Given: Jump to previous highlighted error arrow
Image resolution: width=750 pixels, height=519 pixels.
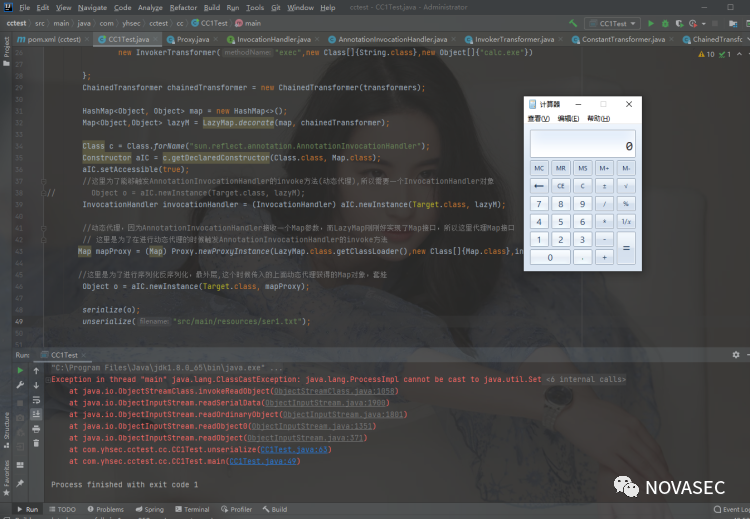Looking at the screenshot, I should point(739,54).
